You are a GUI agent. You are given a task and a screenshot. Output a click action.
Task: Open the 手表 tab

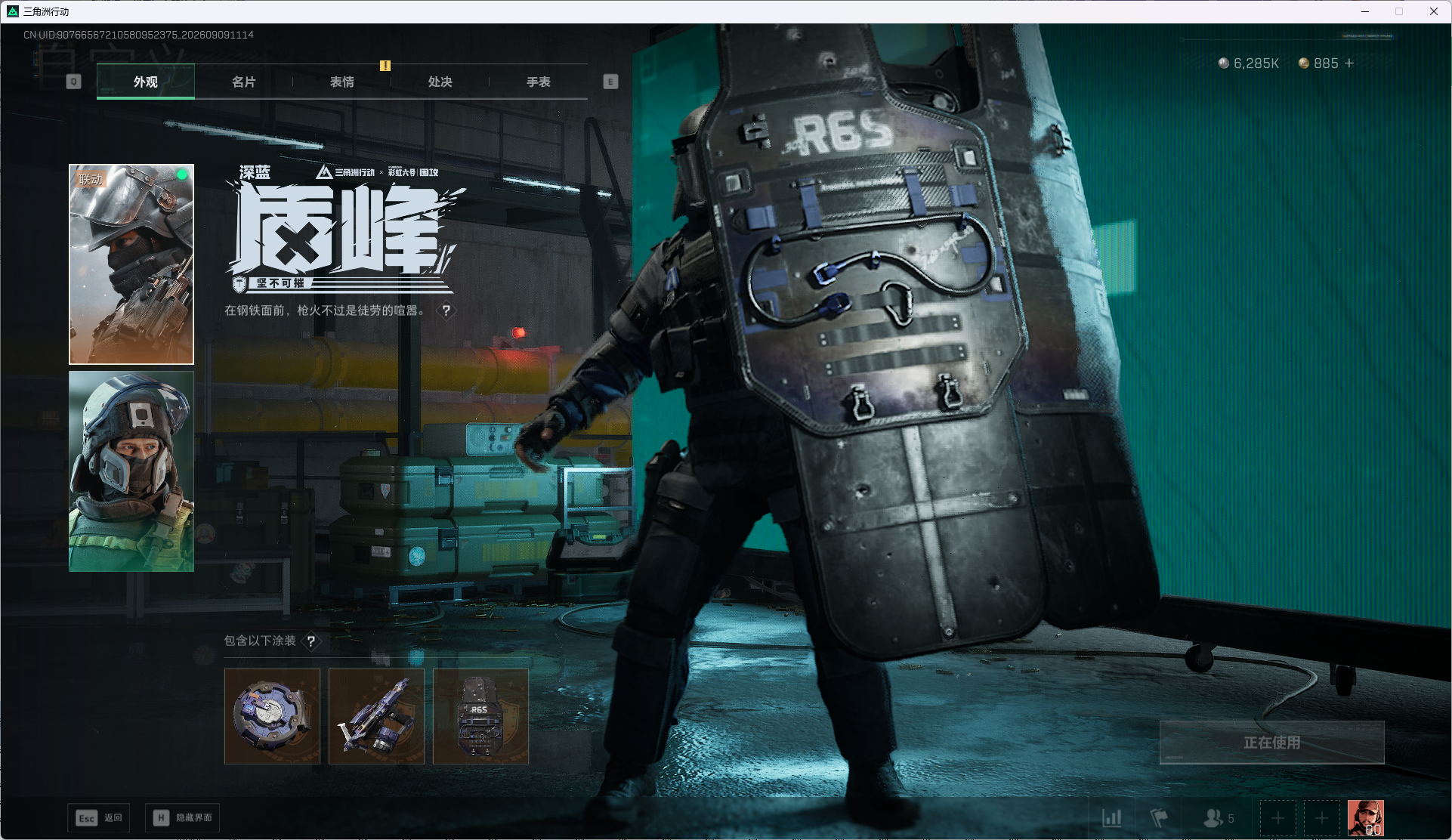pos(538,82)
